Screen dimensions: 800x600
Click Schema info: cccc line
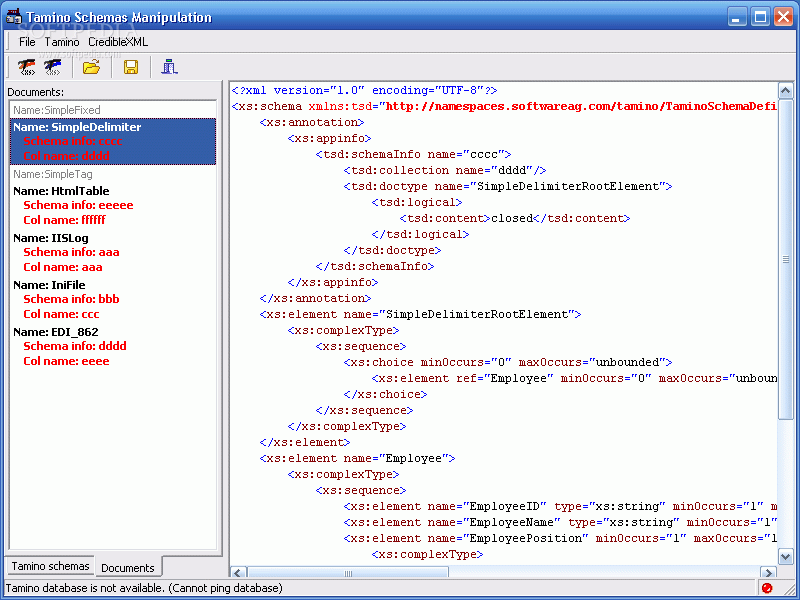point(73,141)
